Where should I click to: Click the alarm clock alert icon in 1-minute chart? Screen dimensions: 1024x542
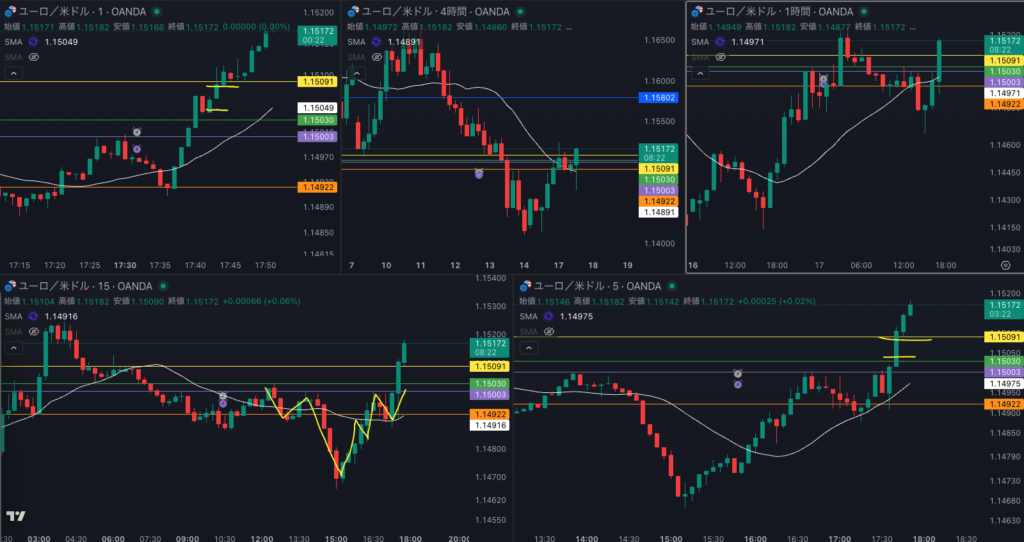pos(137,132)
